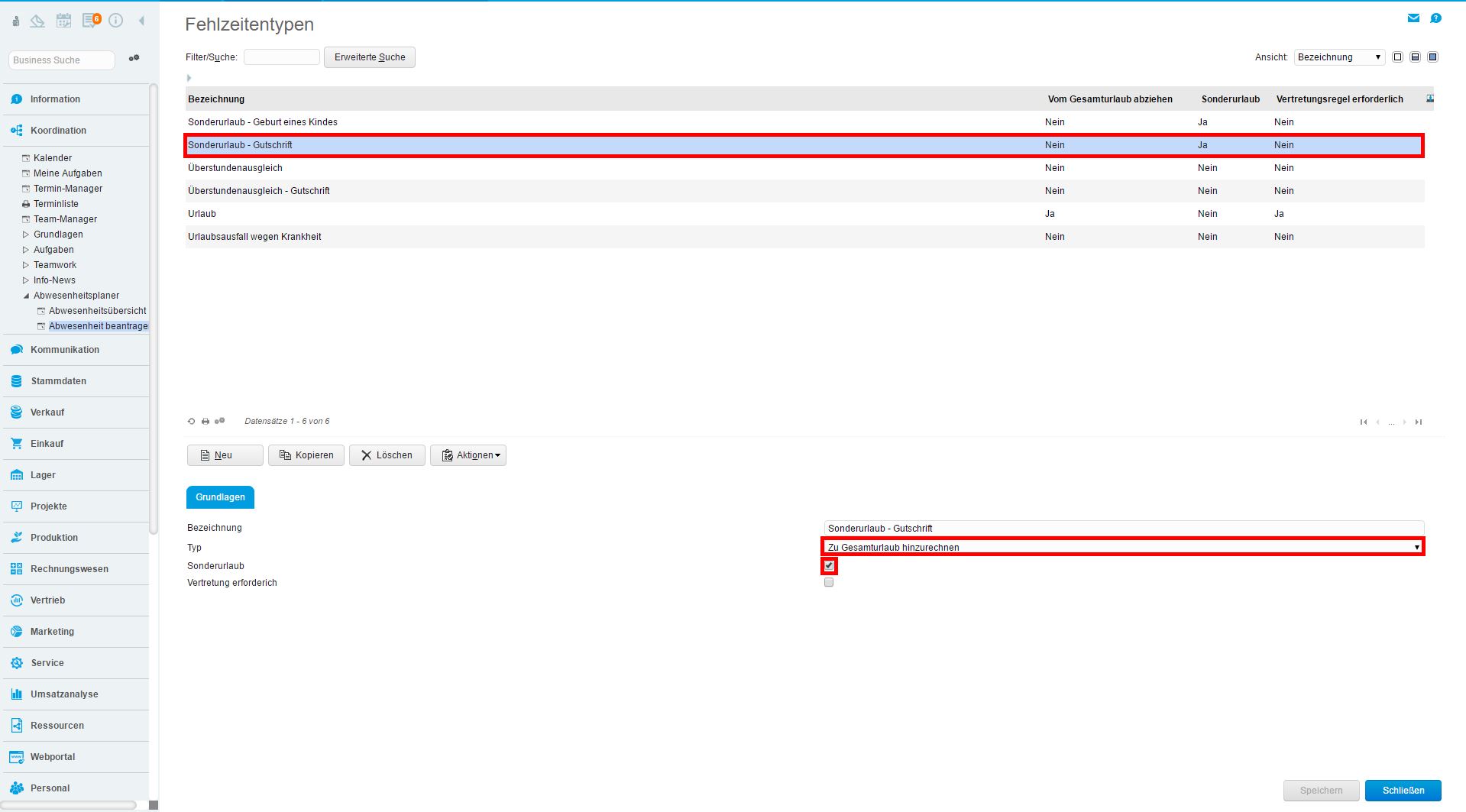This screenshot has height=812, width=1466.
Task: Open the Marketing module menu
Action: [x=76, y=632]
